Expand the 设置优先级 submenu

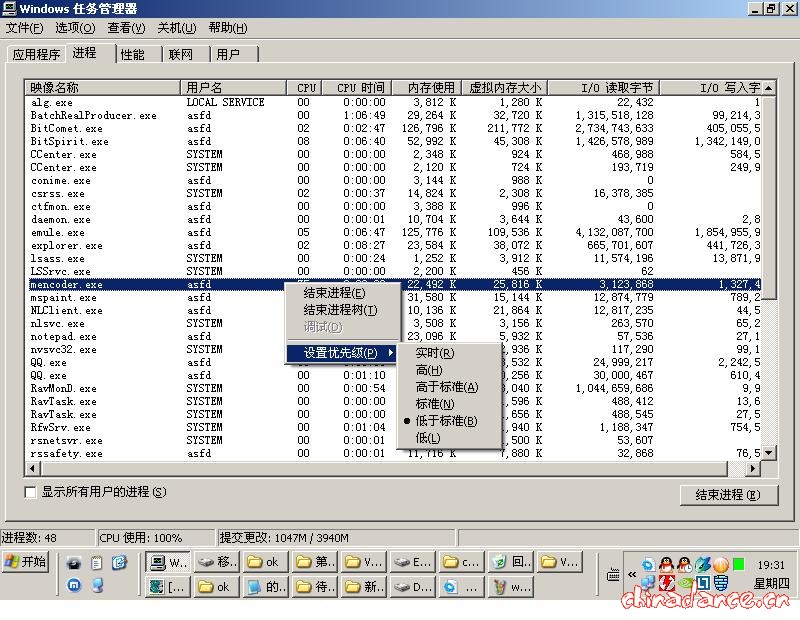pos(338,352)
